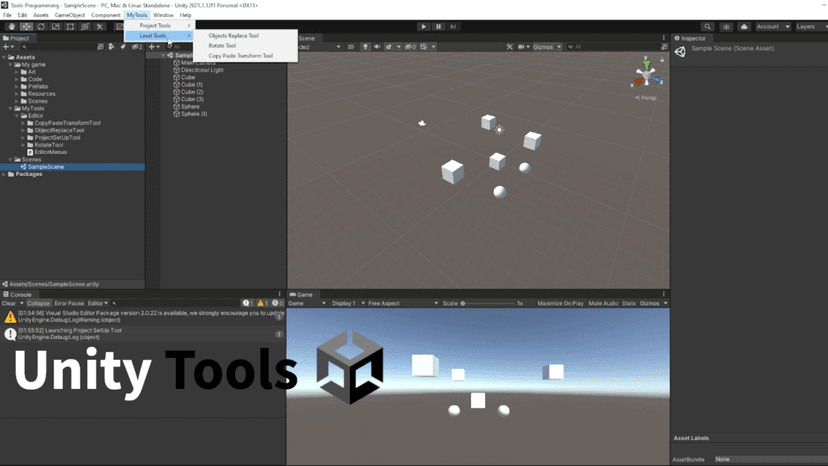Select the Rect tool in toolbar
The width and height of the screenshot is (828, 466).
pyautogui.click(x=70, y=26)
